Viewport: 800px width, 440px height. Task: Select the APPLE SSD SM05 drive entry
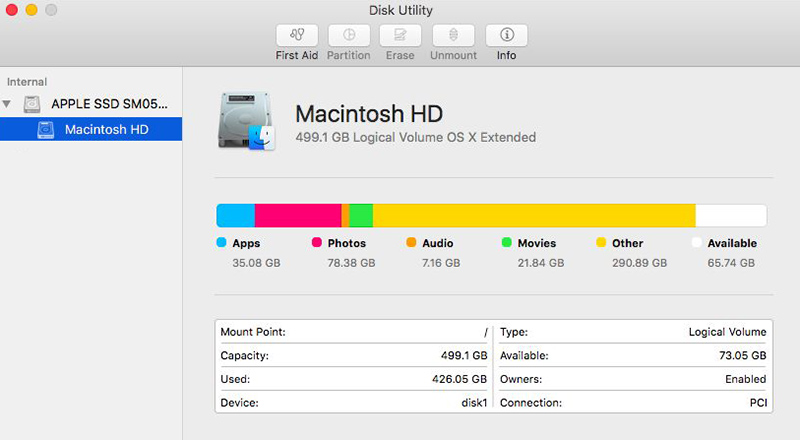(110, 104)
